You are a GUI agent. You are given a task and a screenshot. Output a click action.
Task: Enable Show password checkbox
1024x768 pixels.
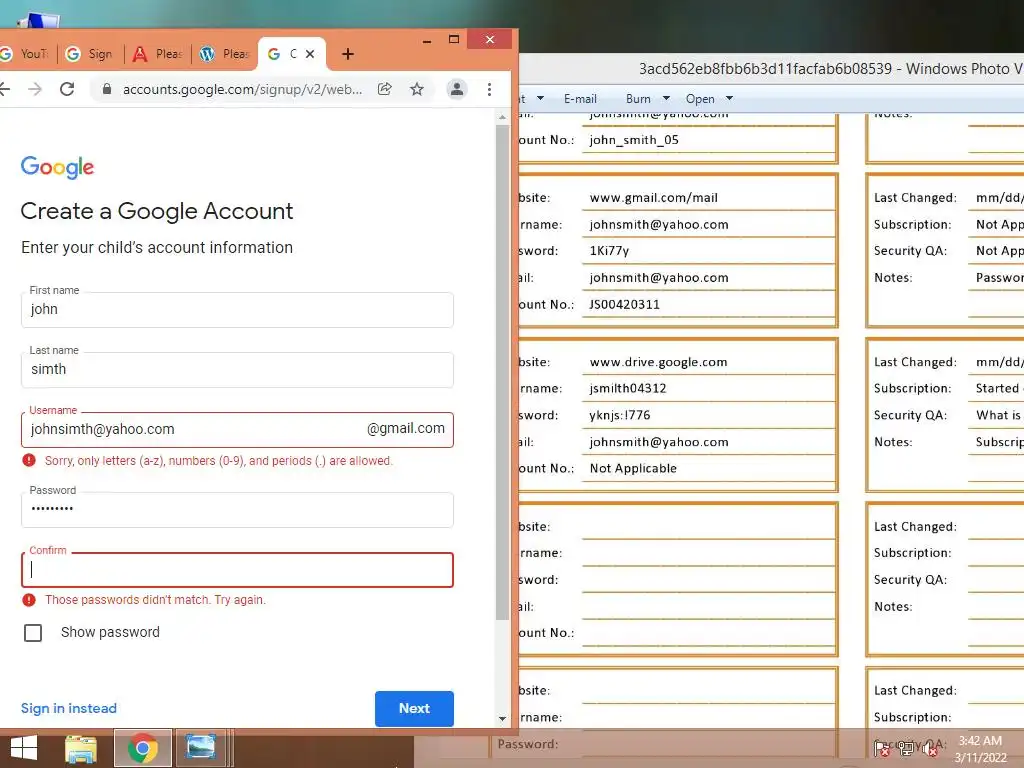[x=33, y=632]
